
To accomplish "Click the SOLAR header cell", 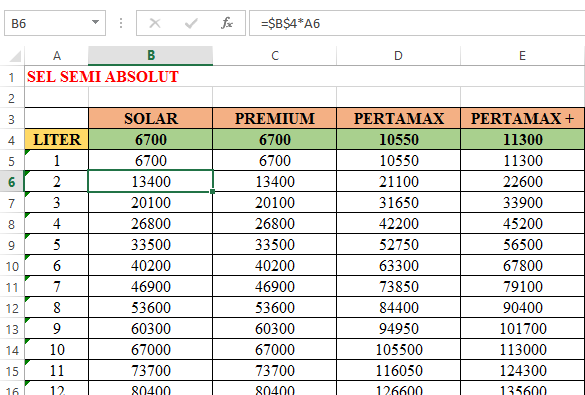I will point(151,118).
